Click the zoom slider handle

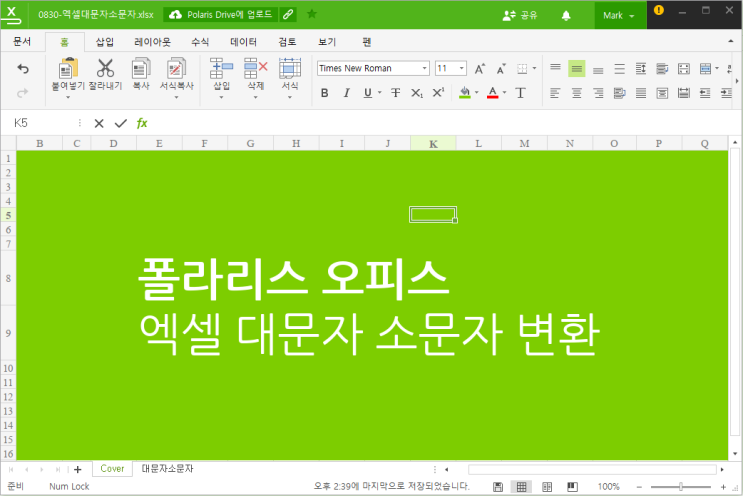(680, 487)
